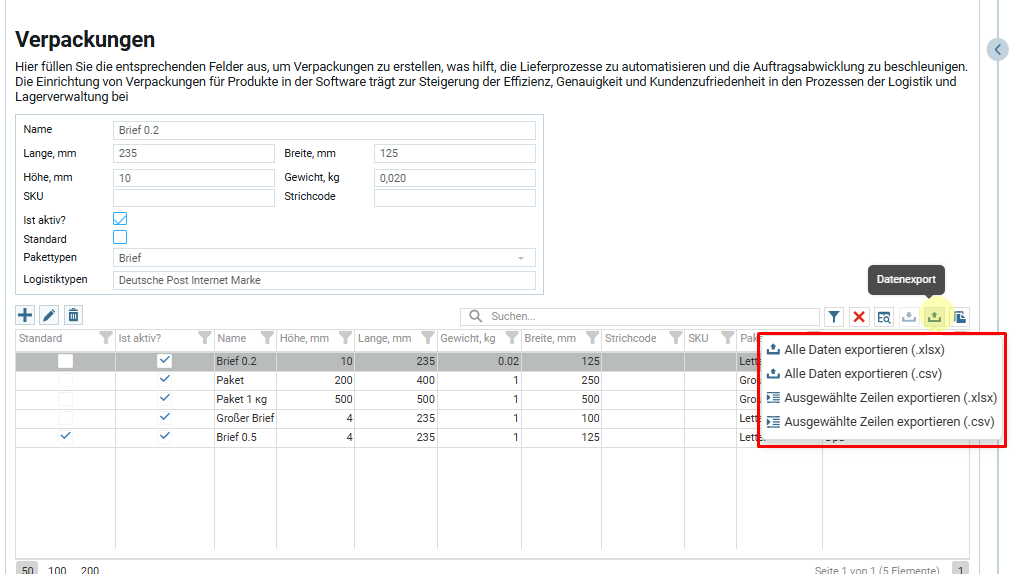The height and width of the screenshot is (574, 1012).
Task: Open the Name column filter
Action: (267, 338)
